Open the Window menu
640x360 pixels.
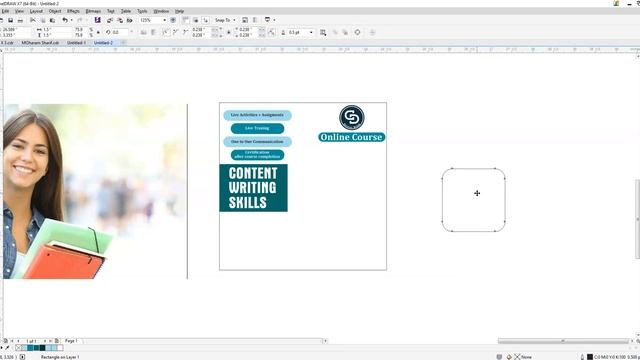(x=161, y=11)
